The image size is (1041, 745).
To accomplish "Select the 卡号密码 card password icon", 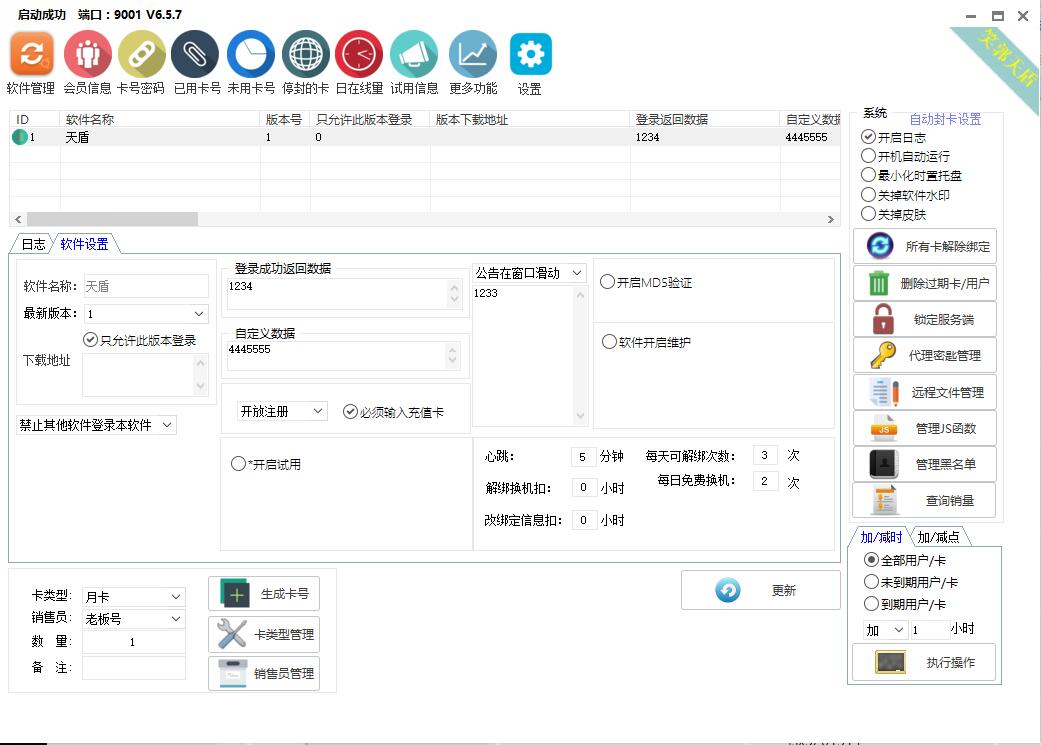I will point(141,54).
